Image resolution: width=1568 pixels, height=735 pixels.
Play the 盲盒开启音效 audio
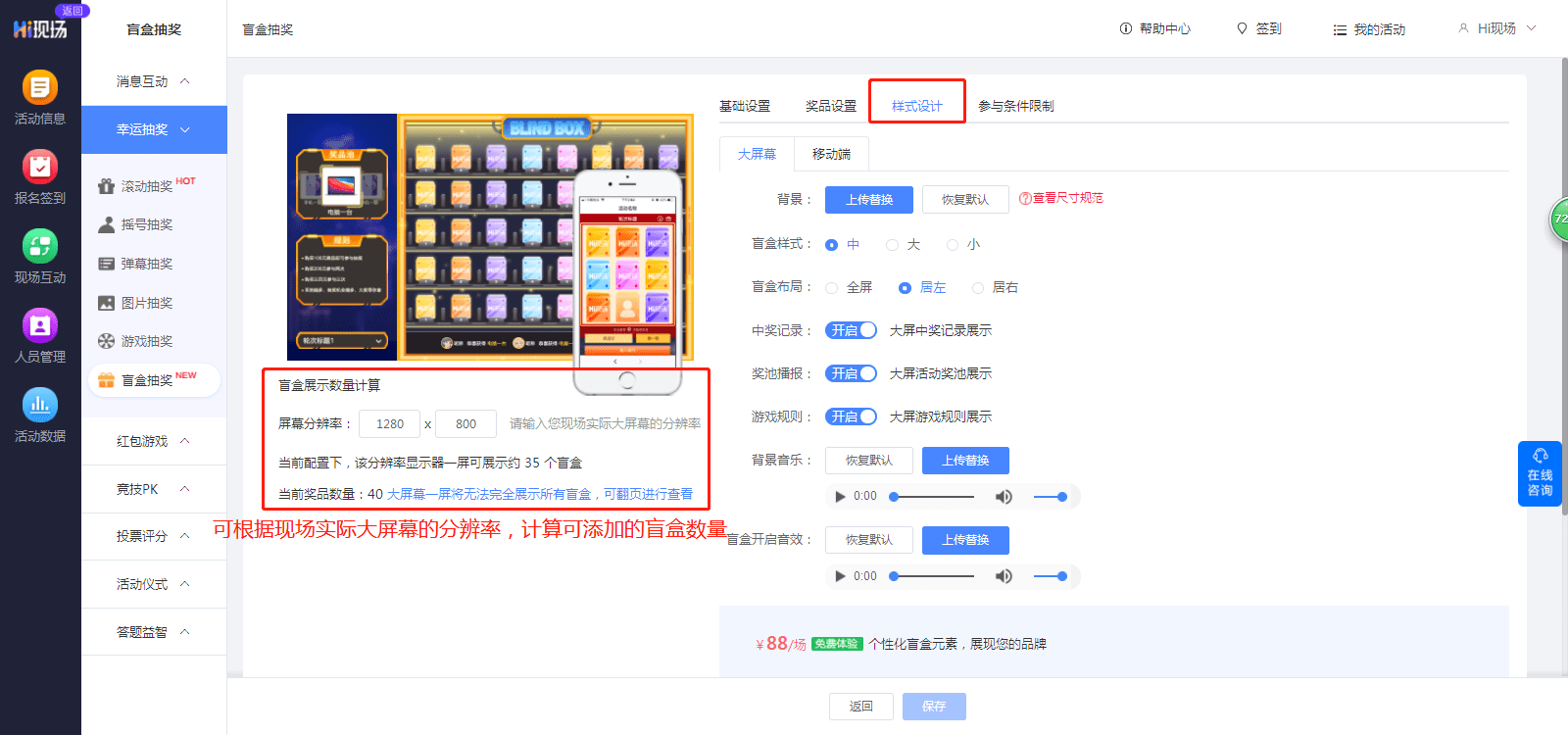840,576
